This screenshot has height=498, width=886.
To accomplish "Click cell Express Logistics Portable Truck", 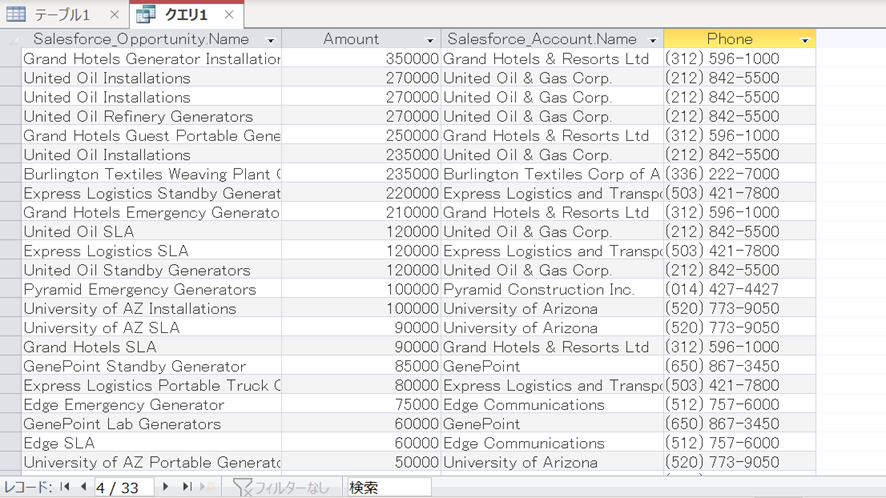I will tap(151, 386).
